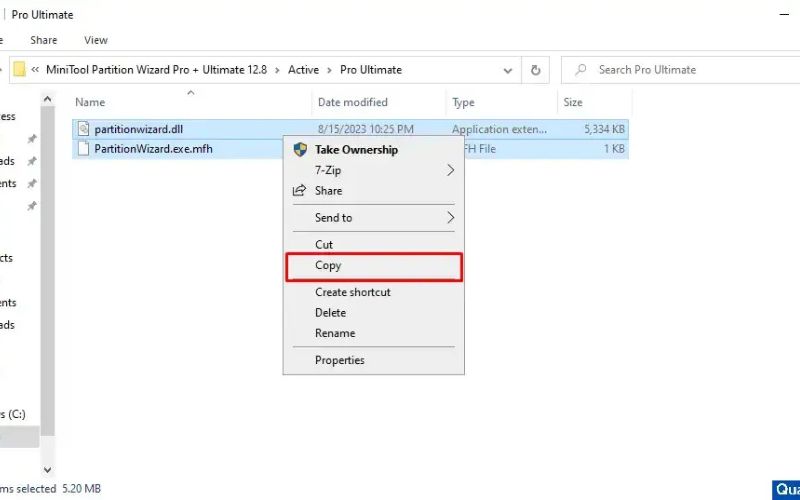Screen dimensions: 800x500
Task: Click navigation pane scroll up arrow
Action: (x=47, y=99)
